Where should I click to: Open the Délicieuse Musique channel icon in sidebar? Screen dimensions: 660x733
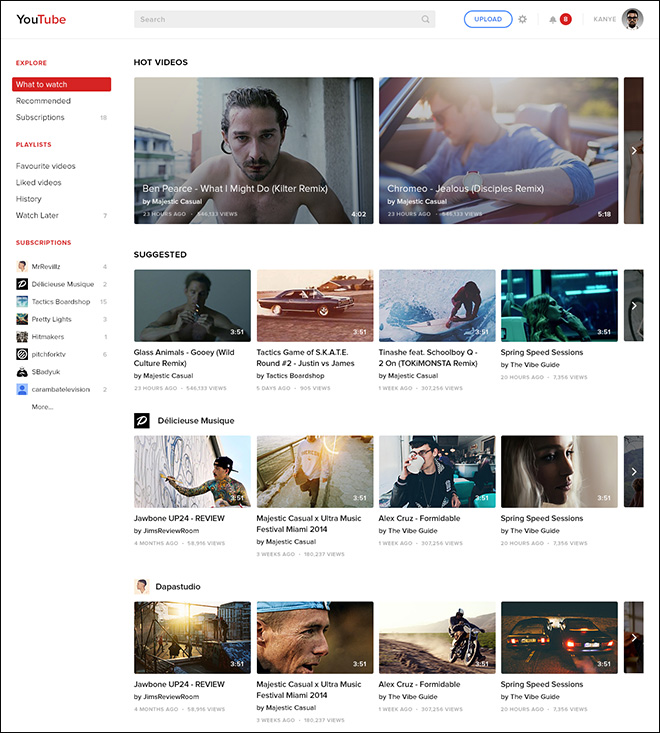tap(21, 284)
